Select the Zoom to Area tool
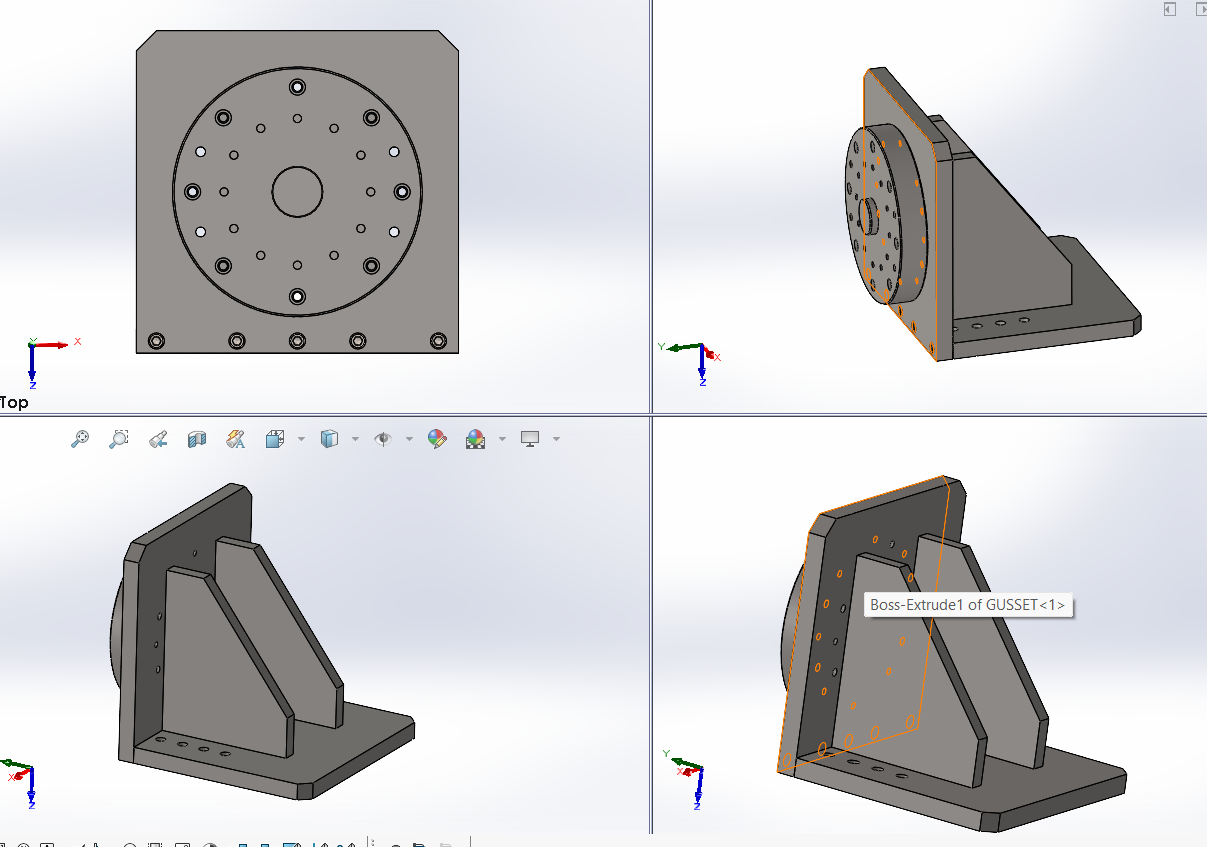 click(x=119, y=438)
